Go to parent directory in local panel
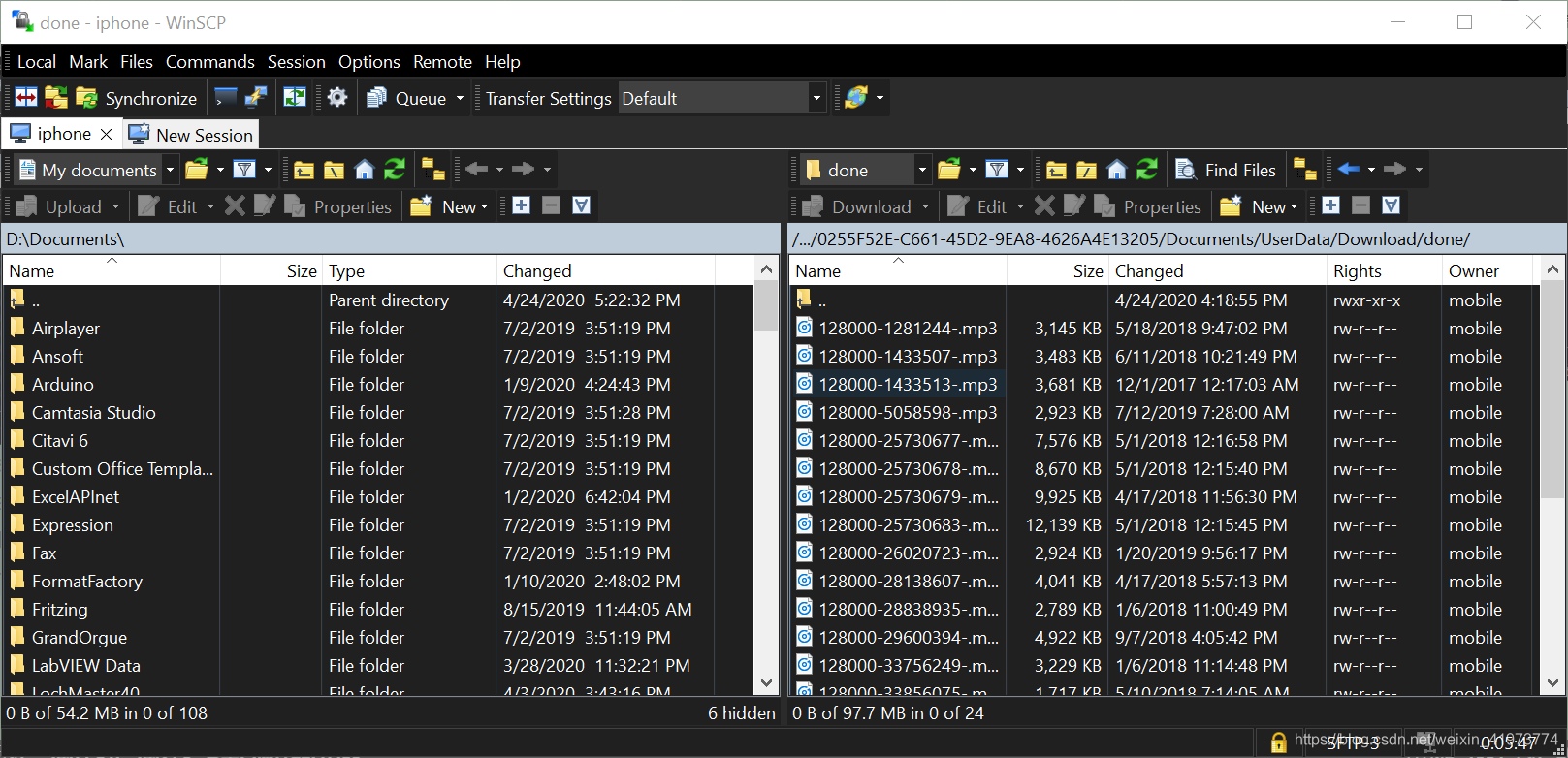This screenshot has height=758, width=1568. [x=304, y=170]
